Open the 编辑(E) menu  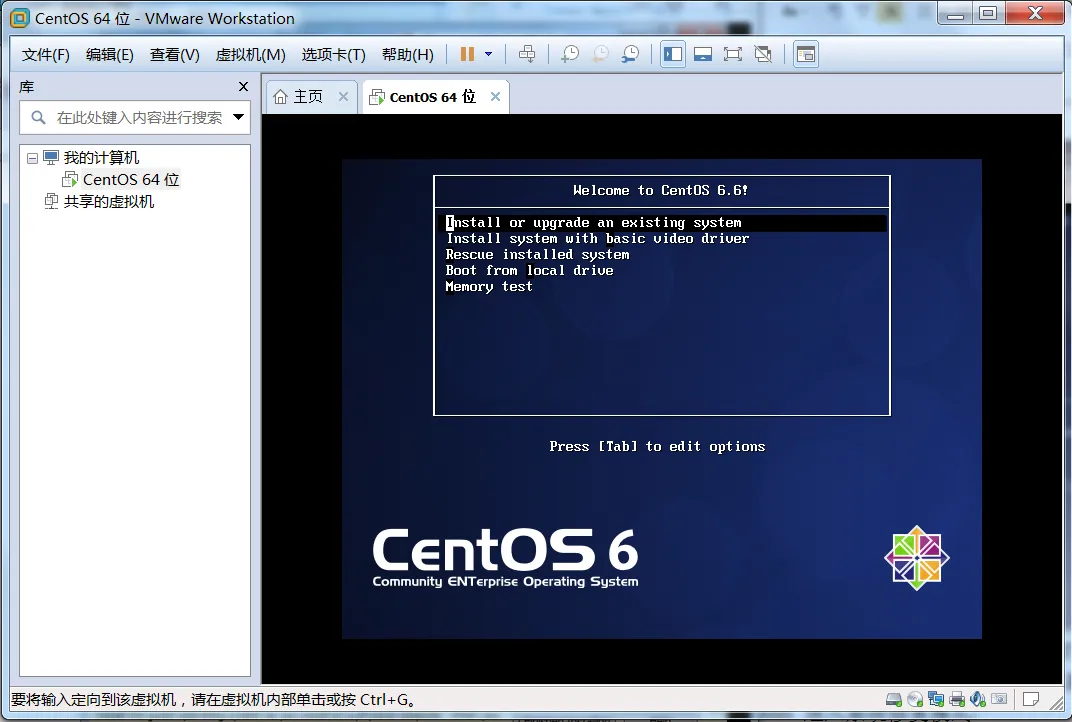(x=109, y=55)
